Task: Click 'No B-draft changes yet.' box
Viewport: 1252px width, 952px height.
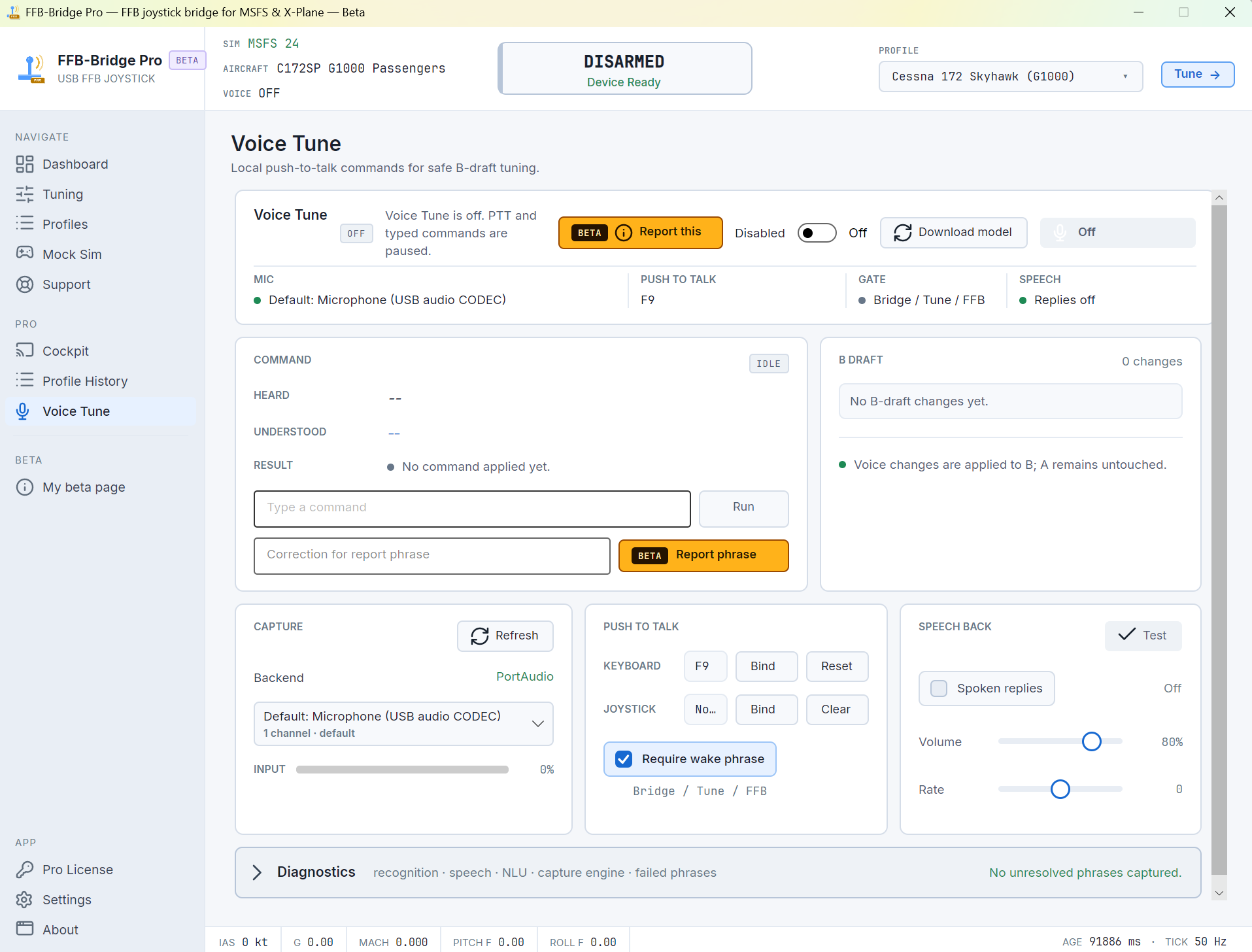Action: pyautogui.click(x=1011, y=401)
